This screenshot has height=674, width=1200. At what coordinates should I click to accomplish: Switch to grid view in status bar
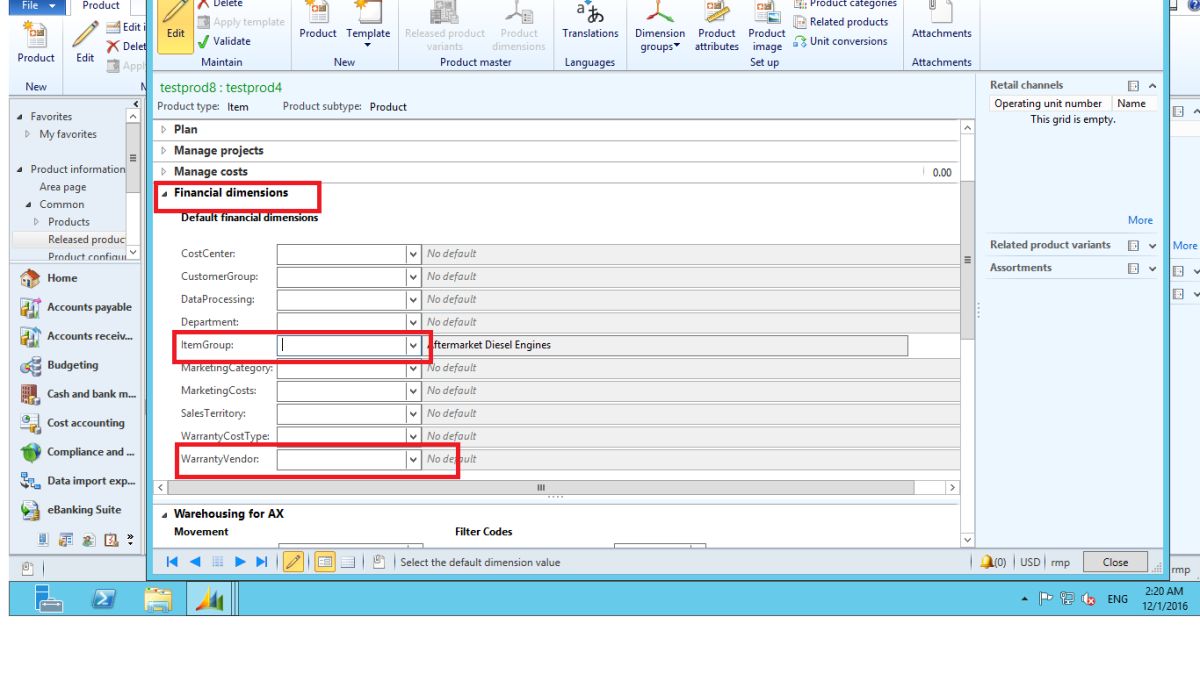pos(348,562)
